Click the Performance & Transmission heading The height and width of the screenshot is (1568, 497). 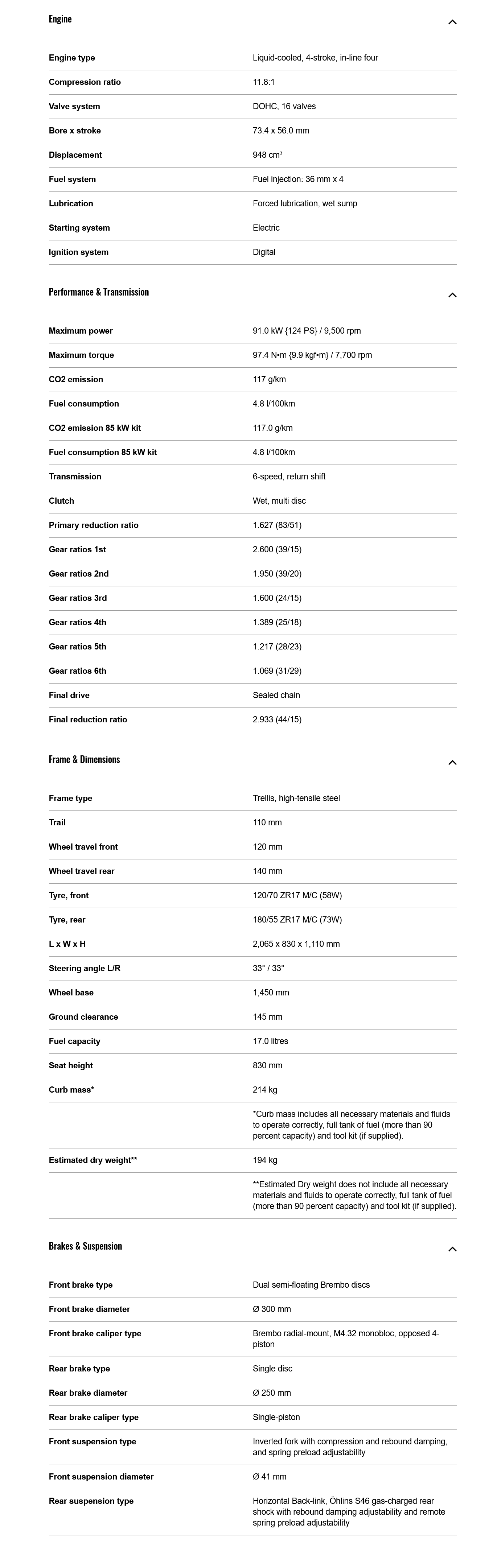pos(99,292)
